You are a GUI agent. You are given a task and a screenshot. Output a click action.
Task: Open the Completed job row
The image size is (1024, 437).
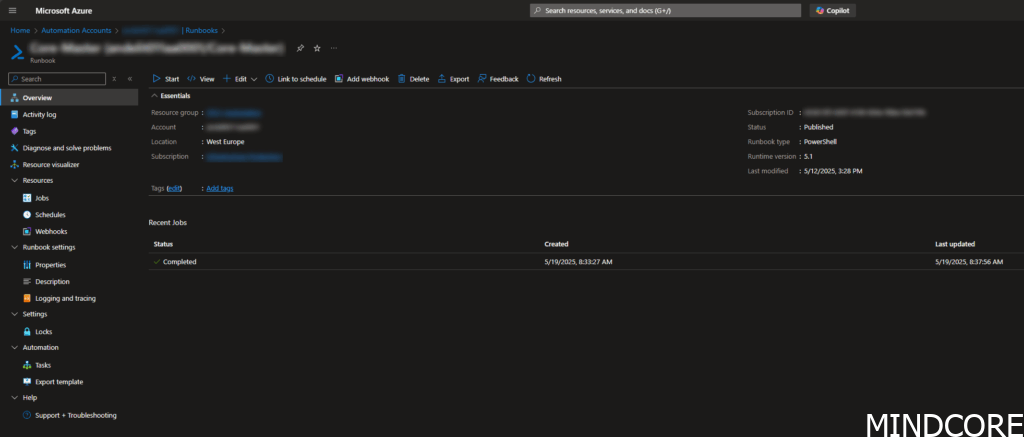click(180, 262)
